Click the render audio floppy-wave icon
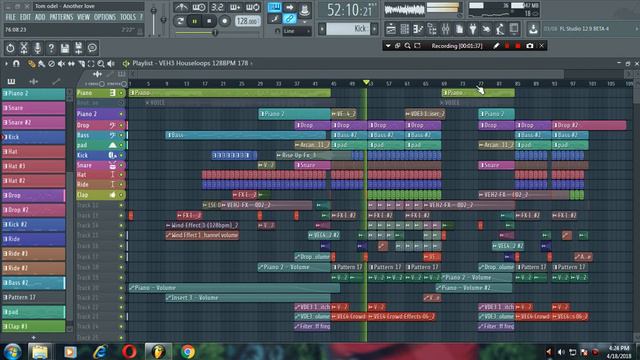The width and height of the screenshot is (640, 360). 78,48
